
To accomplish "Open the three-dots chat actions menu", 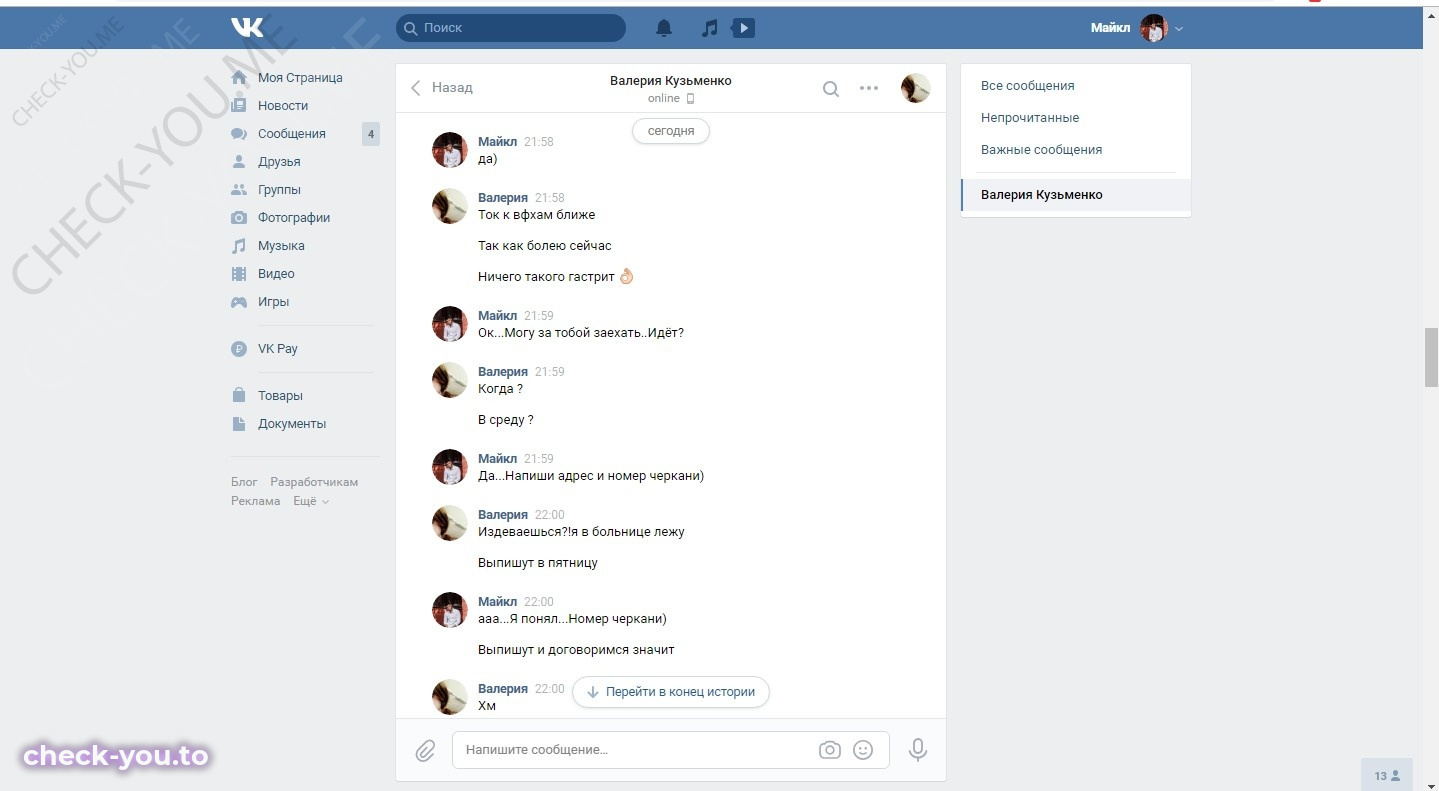I will point(869,88).
